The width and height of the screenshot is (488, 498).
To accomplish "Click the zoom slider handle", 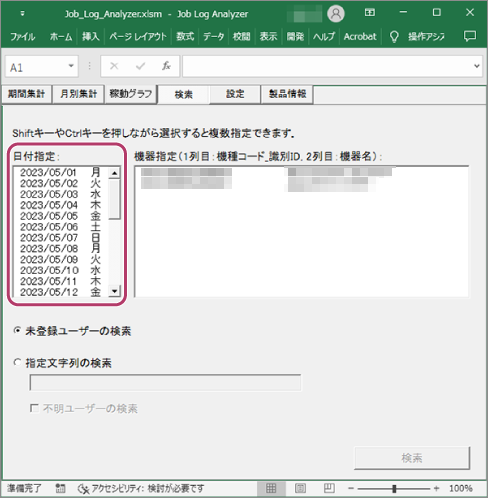I will pyautogui.click(x=394, y=488).
